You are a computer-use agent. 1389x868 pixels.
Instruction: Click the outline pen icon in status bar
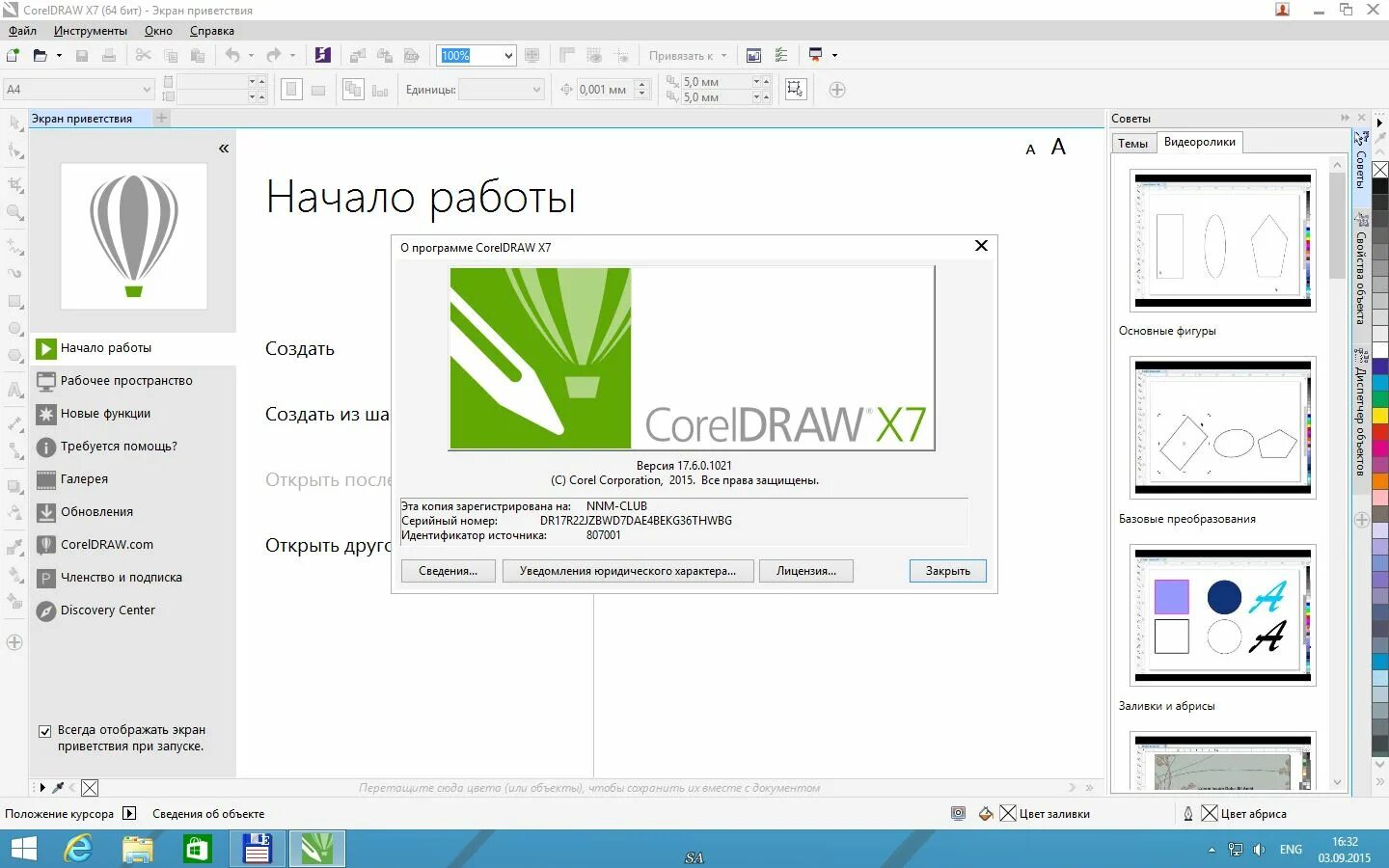click(x=1188, y=814)
